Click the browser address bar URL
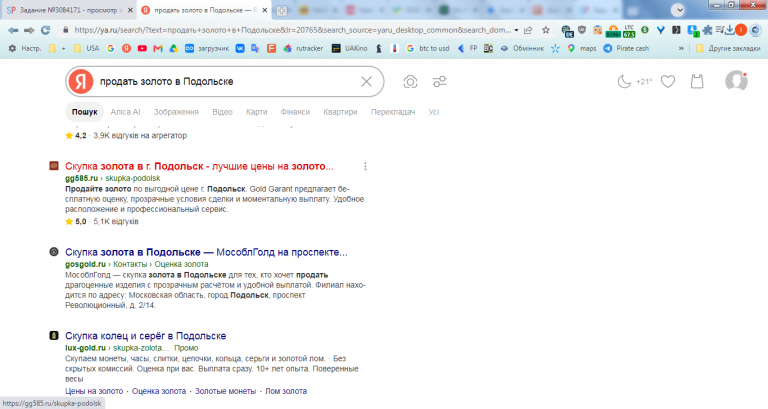This screenshot has height=409, width=768. (x=292, y=30)
